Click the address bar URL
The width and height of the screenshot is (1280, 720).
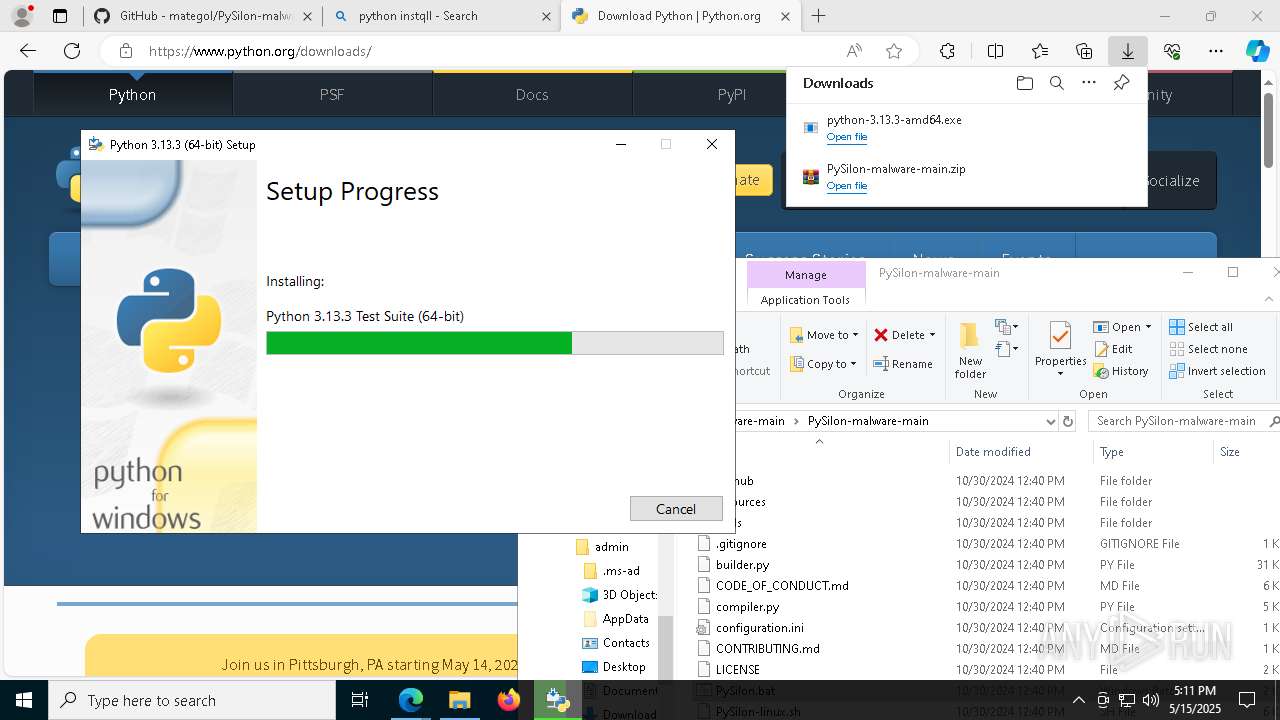[260, 51]
